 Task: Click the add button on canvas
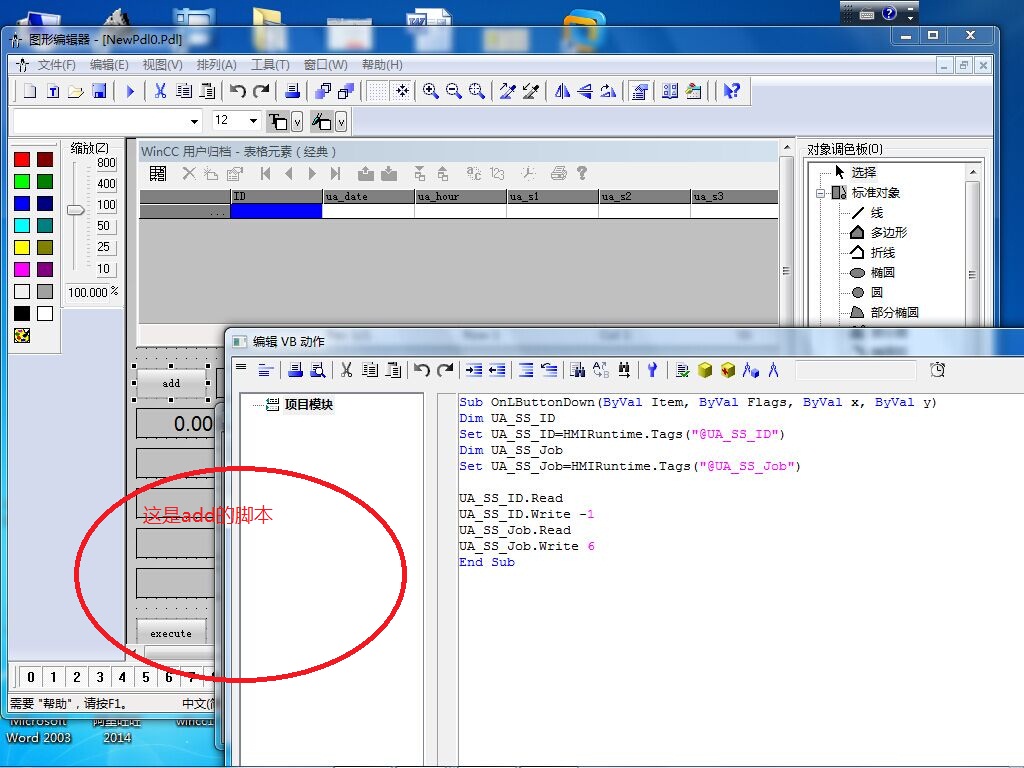[171, 383]
